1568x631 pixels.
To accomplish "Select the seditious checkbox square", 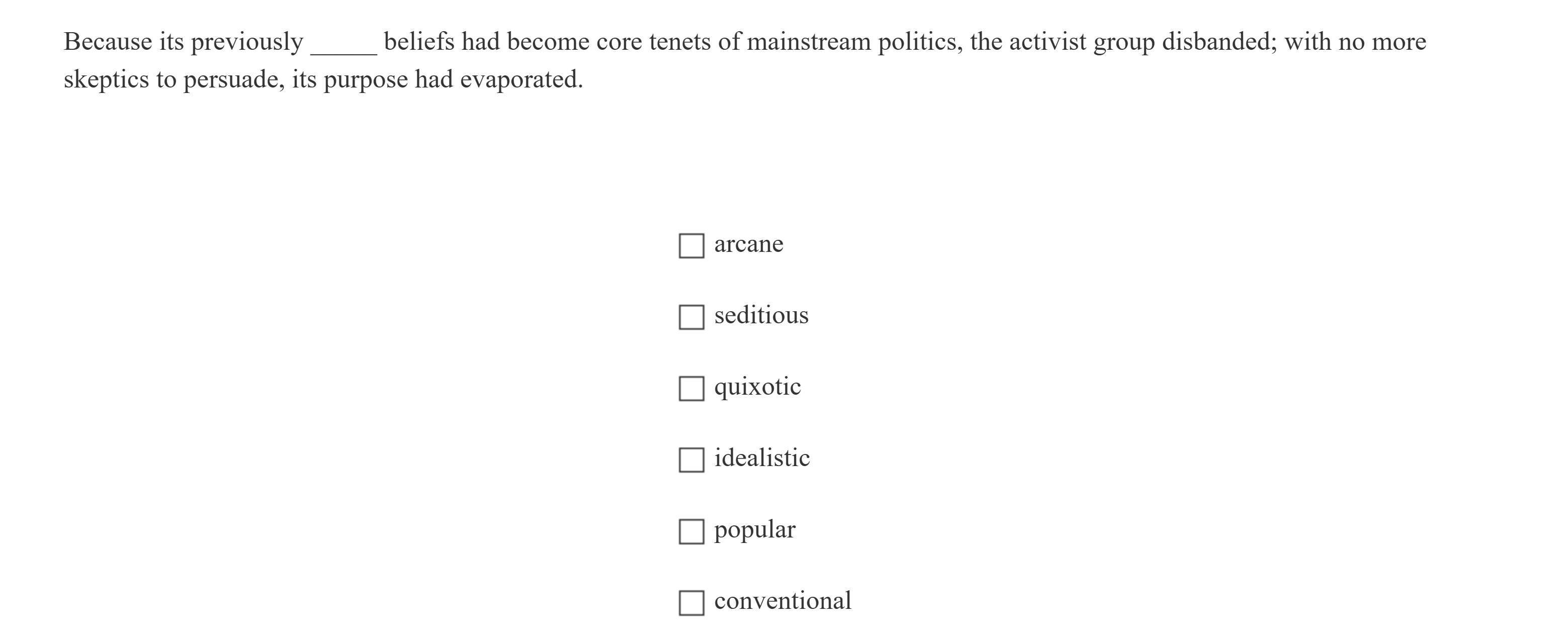I will point(691,317).
